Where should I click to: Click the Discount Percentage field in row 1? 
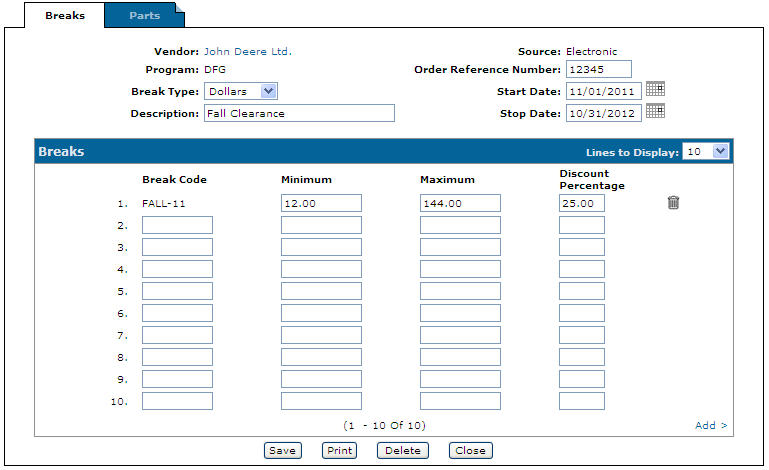(x=582, y=203)
